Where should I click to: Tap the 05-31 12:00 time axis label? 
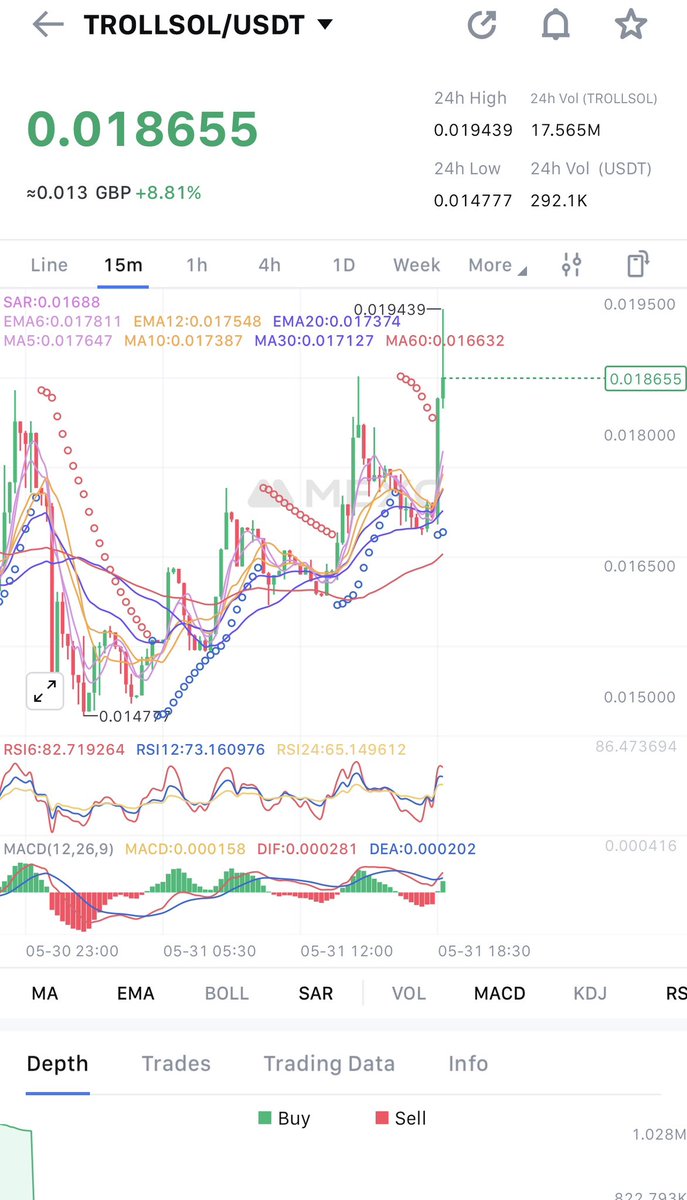coord(347,951)
